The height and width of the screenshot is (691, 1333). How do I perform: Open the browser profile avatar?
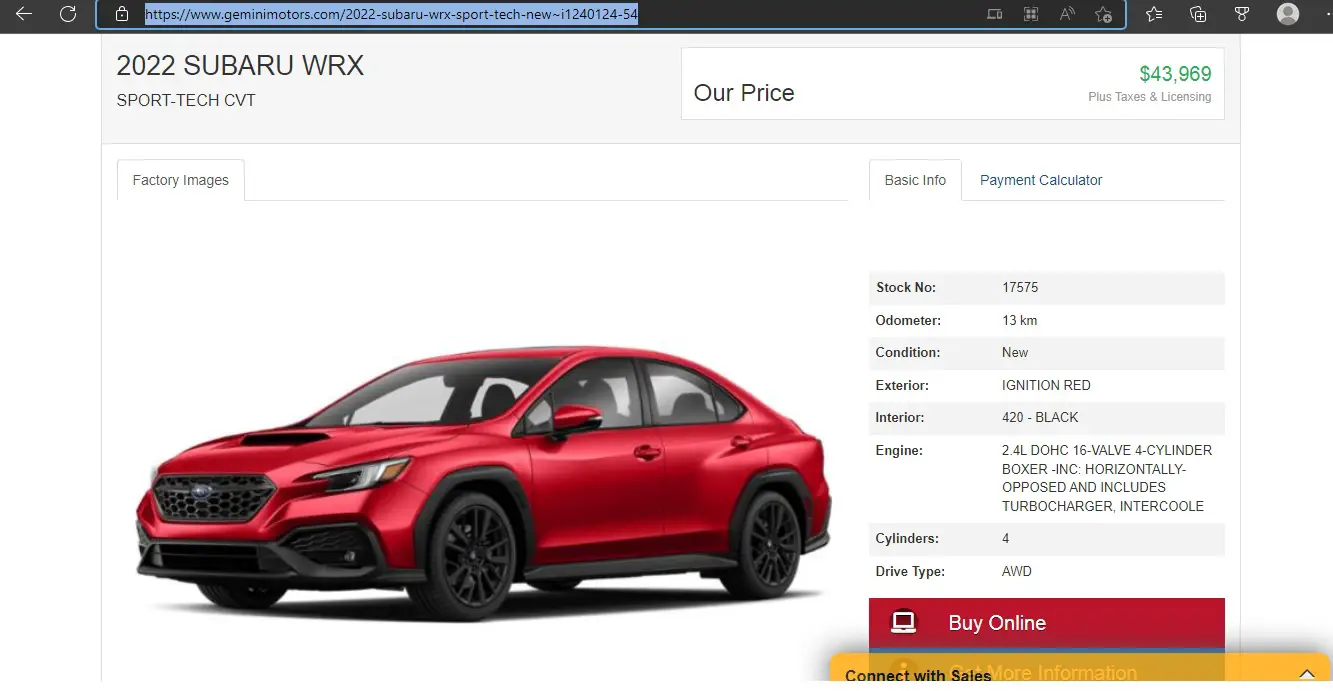point(1288,14)
